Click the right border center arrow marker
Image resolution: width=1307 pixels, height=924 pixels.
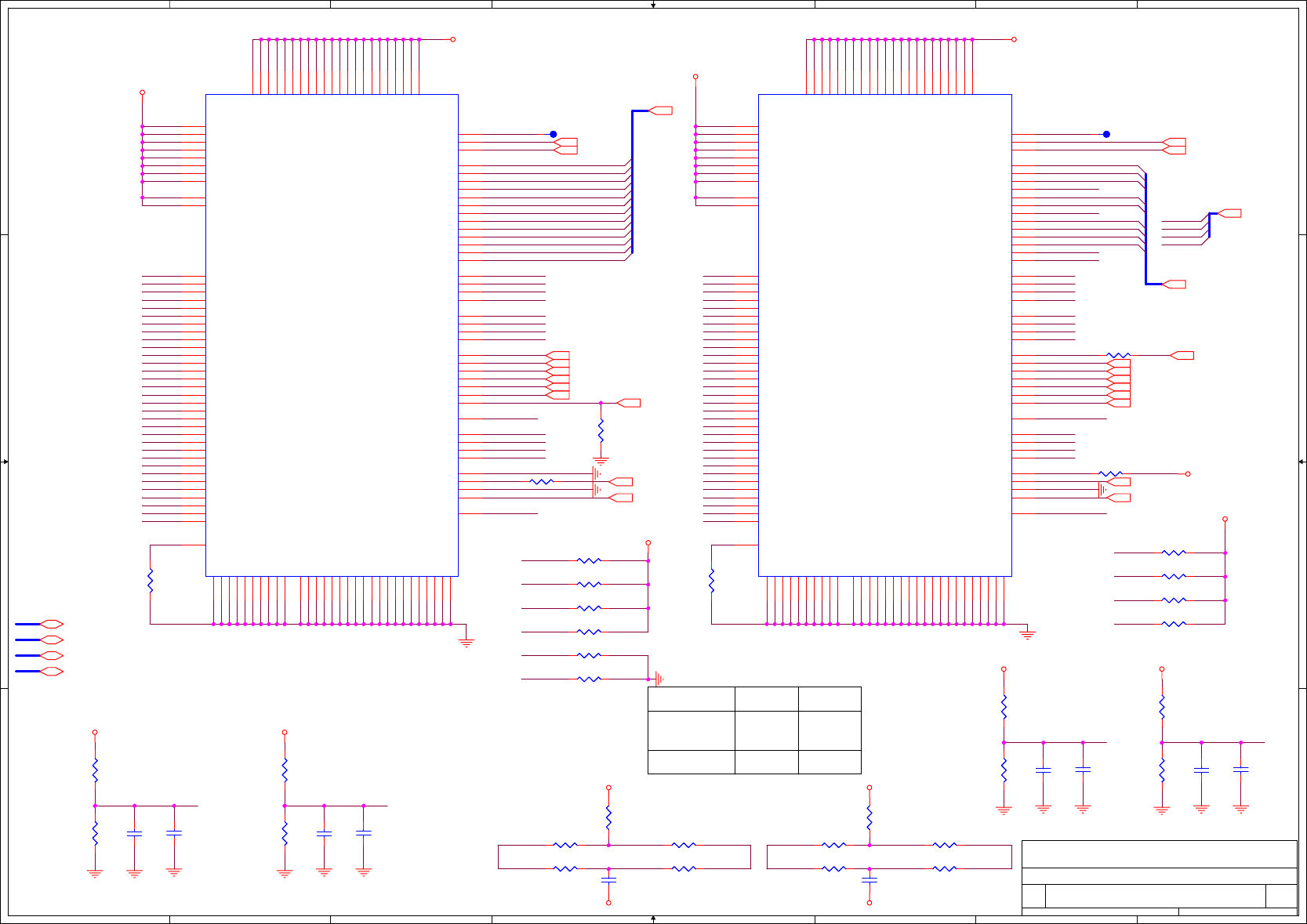tap(1302, 462)
